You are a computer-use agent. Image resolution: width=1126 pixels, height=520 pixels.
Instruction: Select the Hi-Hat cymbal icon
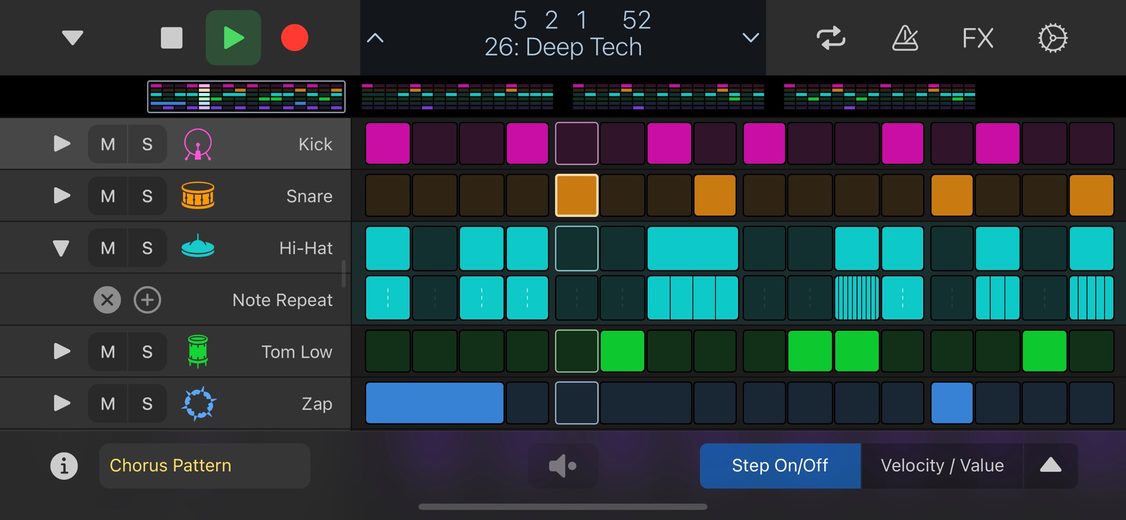[197, 246]
